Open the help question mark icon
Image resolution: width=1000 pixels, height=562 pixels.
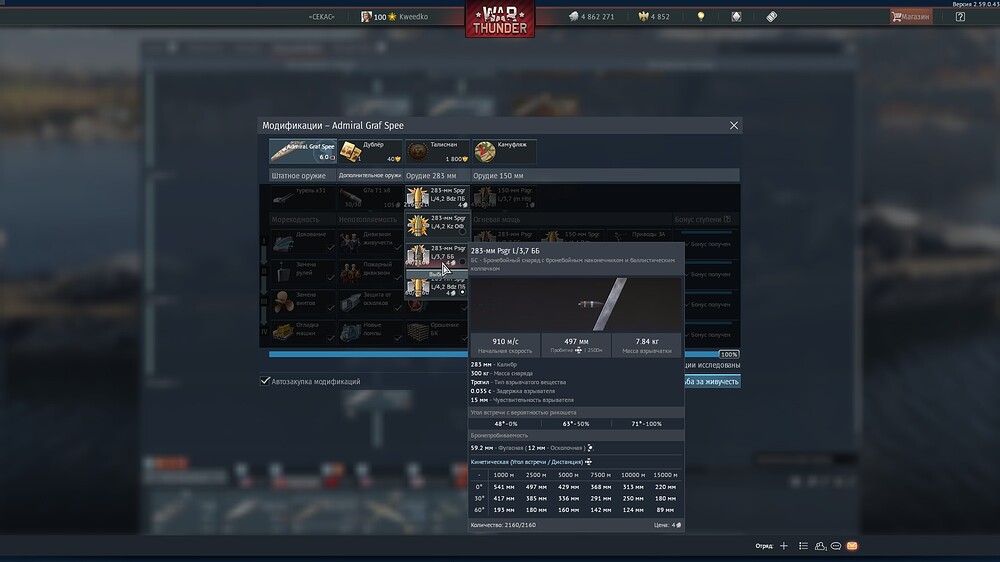point(960,17)
